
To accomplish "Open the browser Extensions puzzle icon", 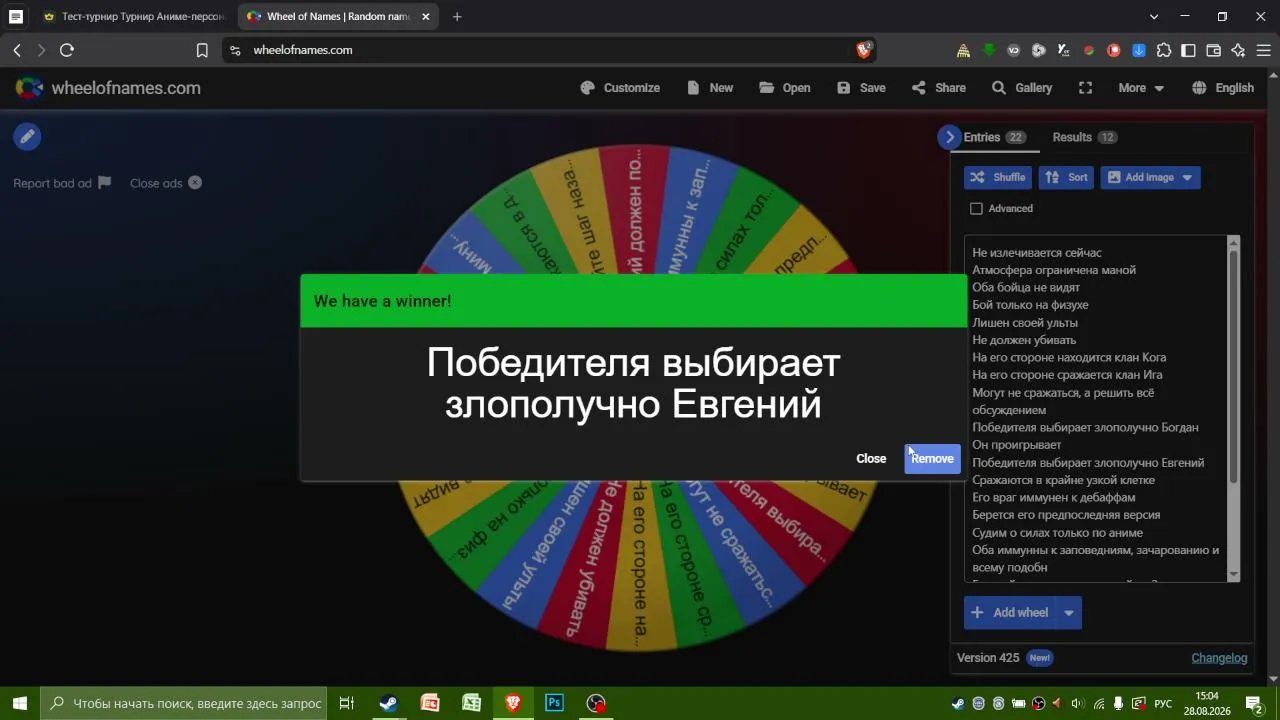I will (1164, 50).
